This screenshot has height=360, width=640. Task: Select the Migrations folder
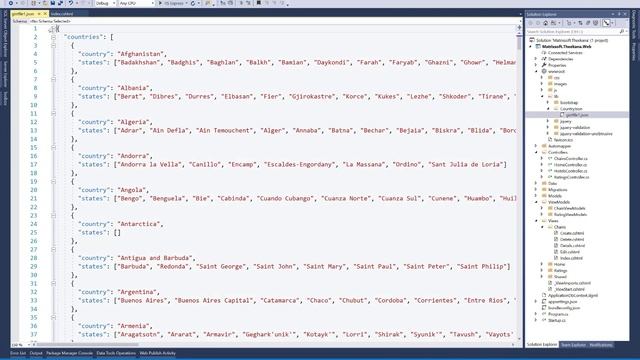pos(558,189)
